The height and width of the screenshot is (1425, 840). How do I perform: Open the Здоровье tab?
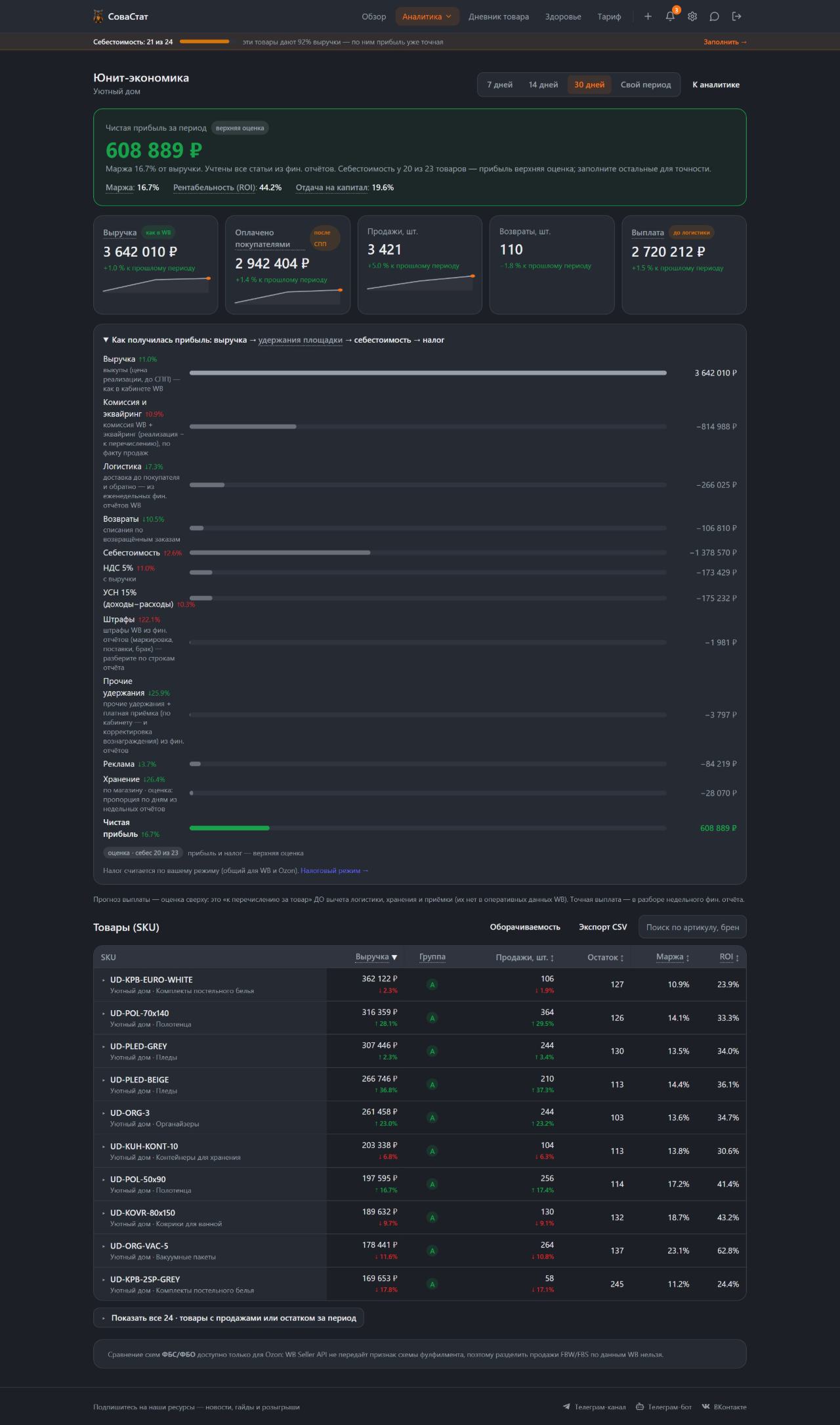(x=563, y=16)
